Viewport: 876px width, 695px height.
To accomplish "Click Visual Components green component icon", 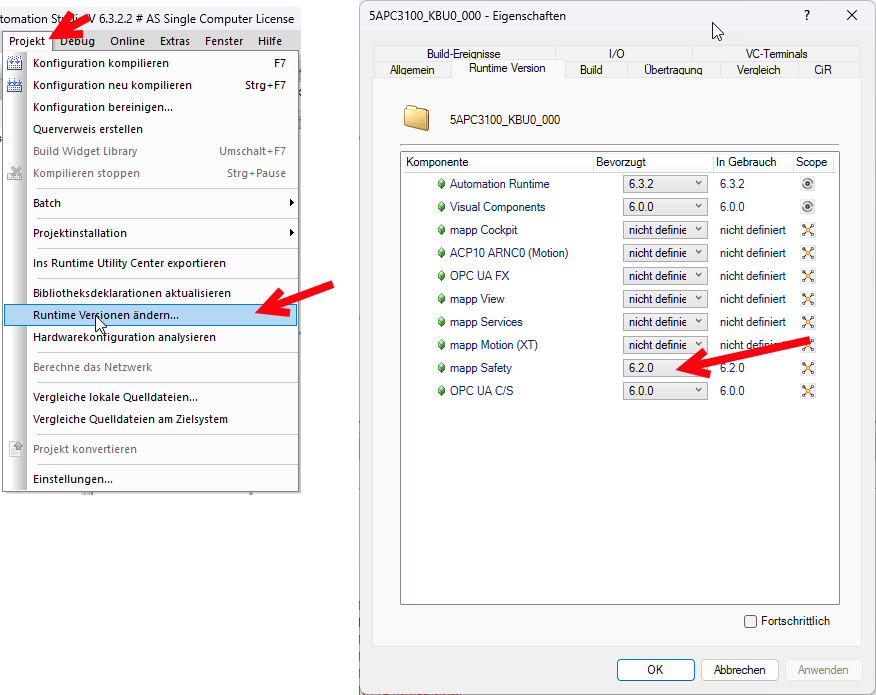I will tap(441, 207).
